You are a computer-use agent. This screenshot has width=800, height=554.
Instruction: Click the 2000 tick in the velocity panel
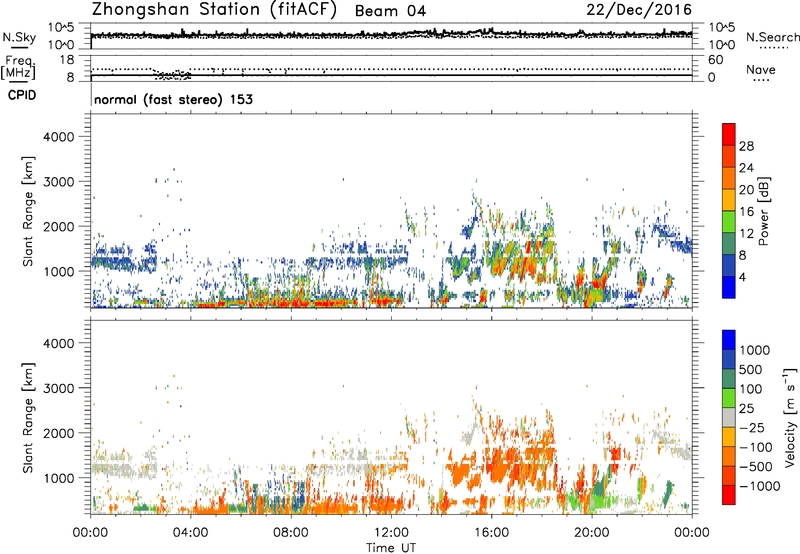point(59,433)
